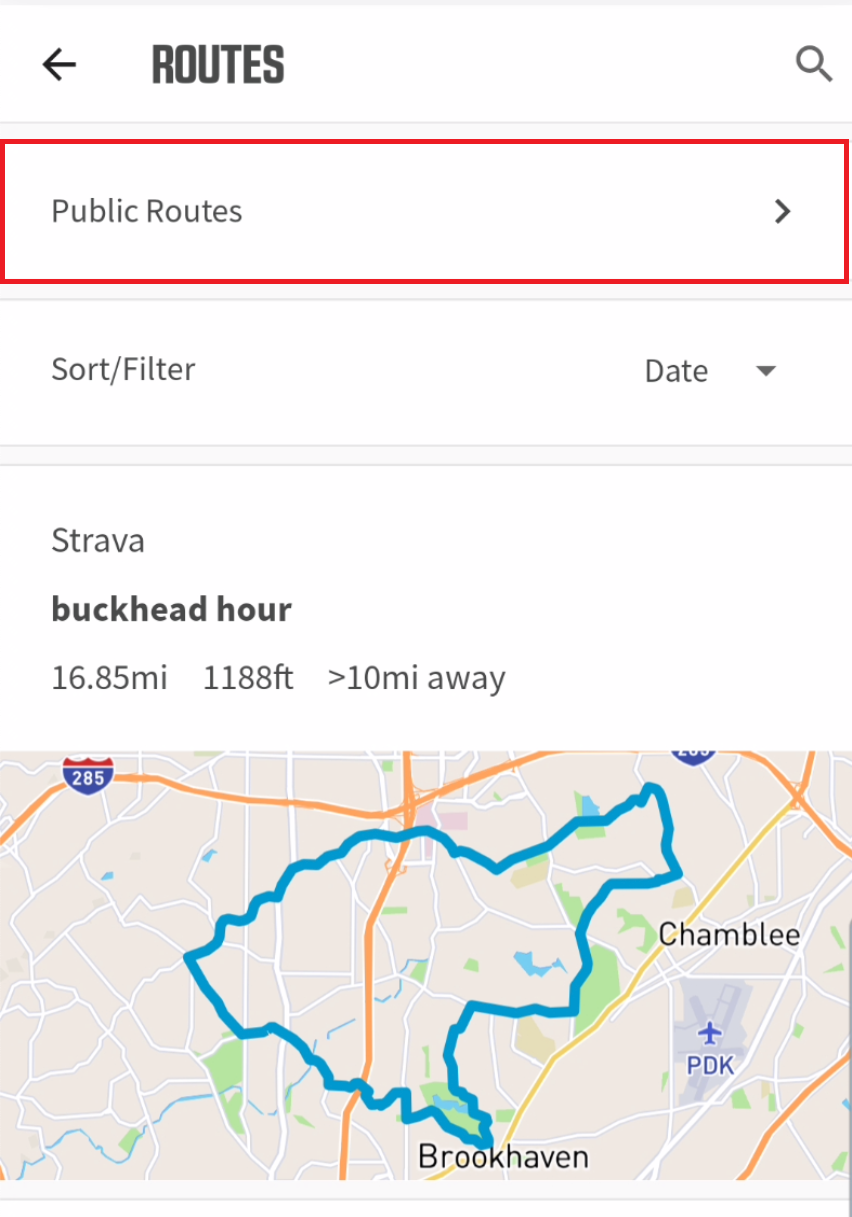Tap the 16.85mi distance value

[109, 678]
